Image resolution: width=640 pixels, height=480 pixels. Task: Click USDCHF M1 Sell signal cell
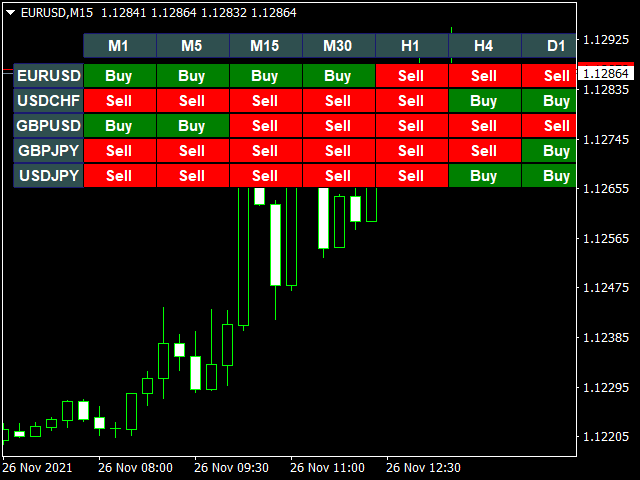coord(120,100)
